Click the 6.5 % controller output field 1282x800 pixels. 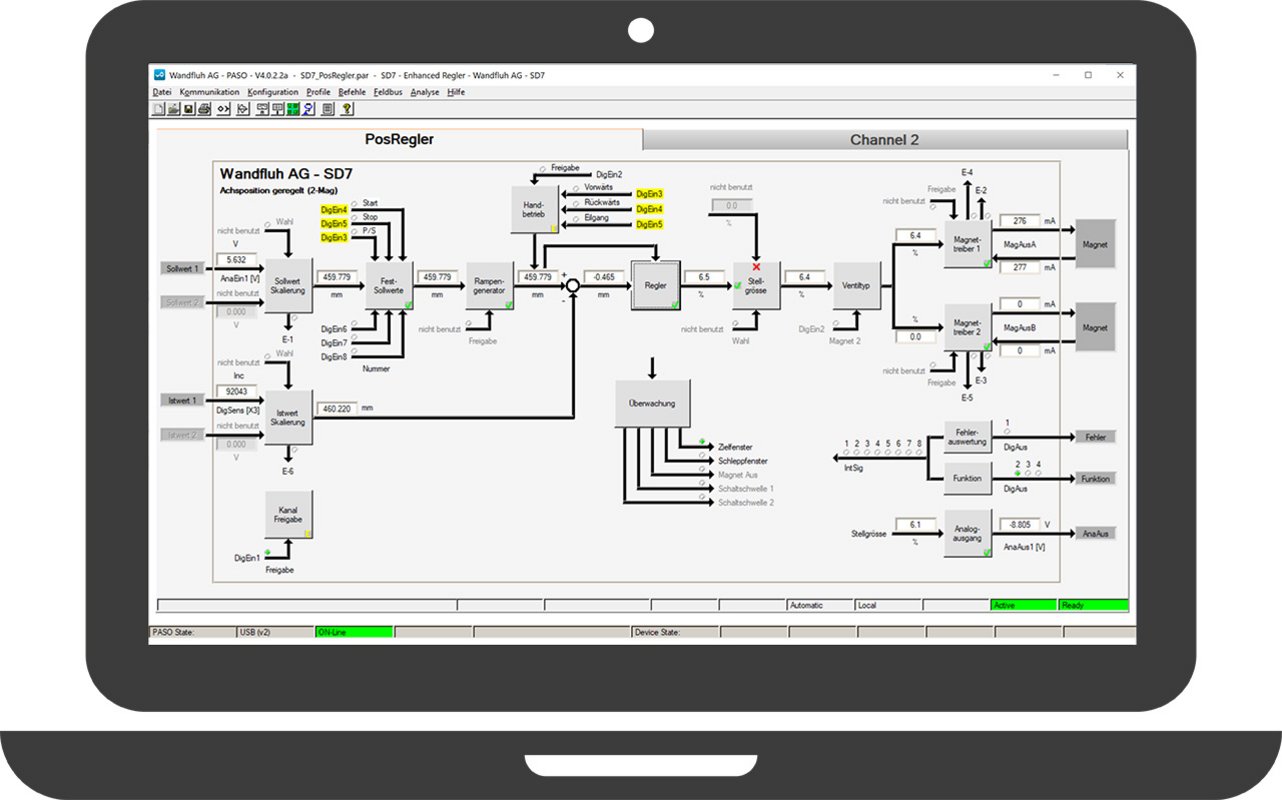705,277
